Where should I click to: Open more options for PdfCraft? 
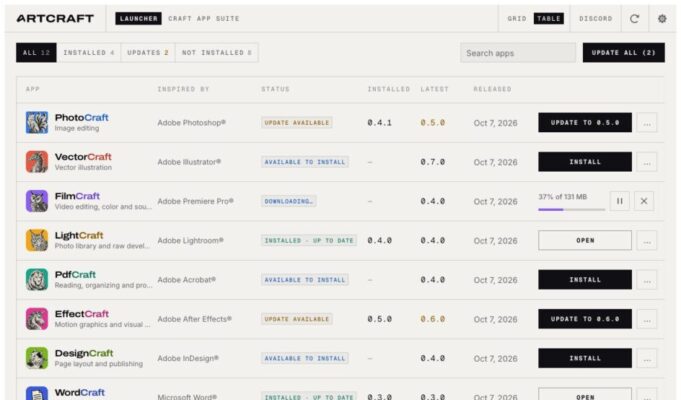tap(647, 280)
